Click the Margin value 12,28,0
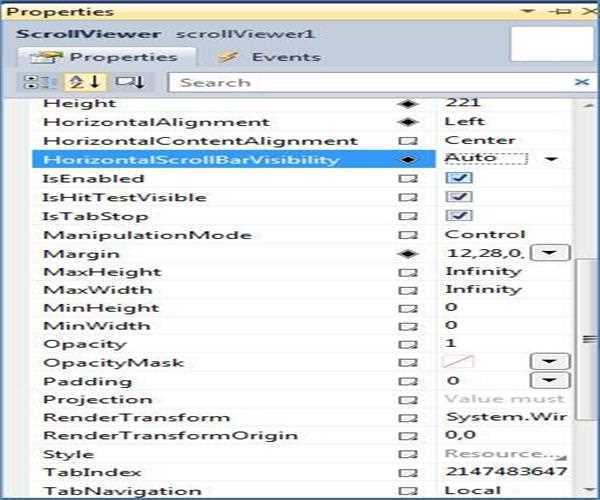The width and height of the screenshot is (600, 500). click(x=485, y=253)
